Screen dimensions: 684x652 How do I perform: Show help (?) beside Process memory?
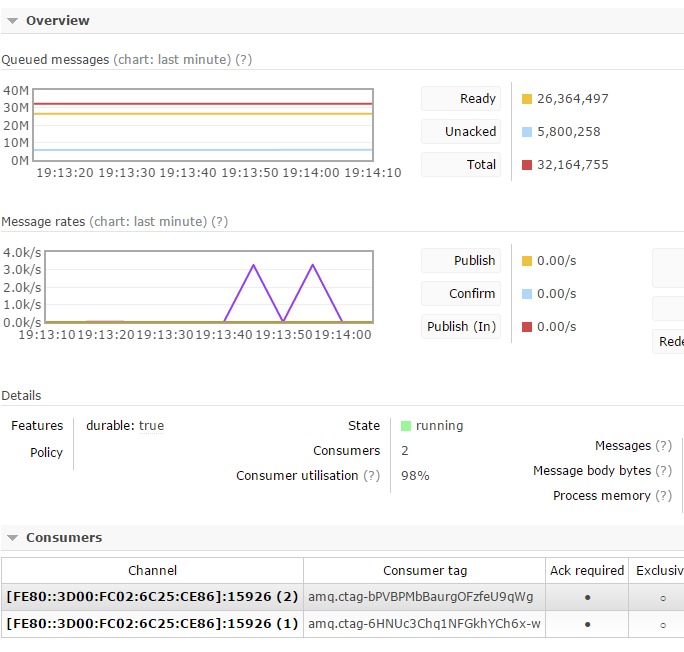tap(663, 496)
